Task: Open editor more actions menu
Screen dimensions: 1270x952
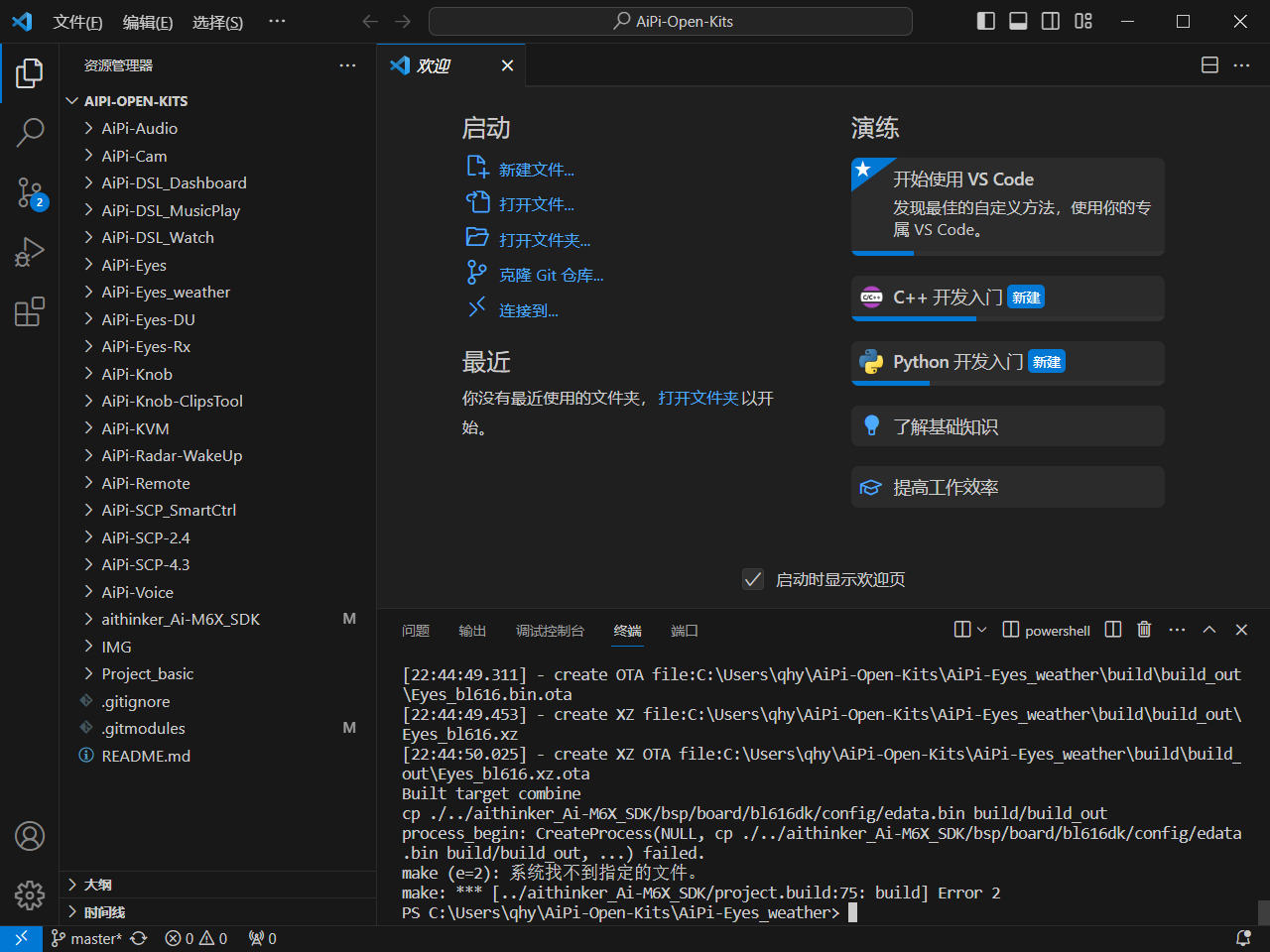Action: (x=1242, y=65)
